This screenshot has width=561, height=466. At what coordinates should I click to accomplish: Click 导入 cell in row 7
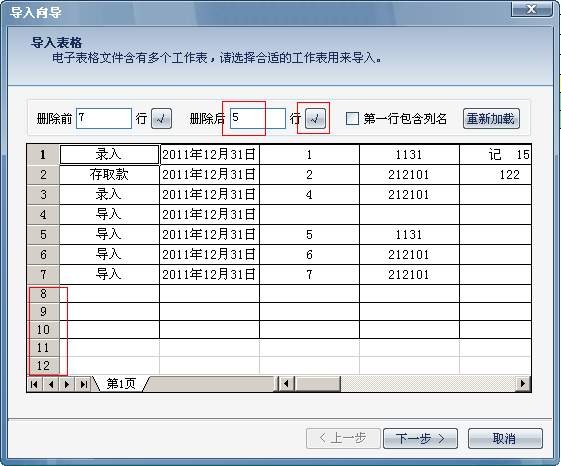pyautogui.click(x=109, y=275)
